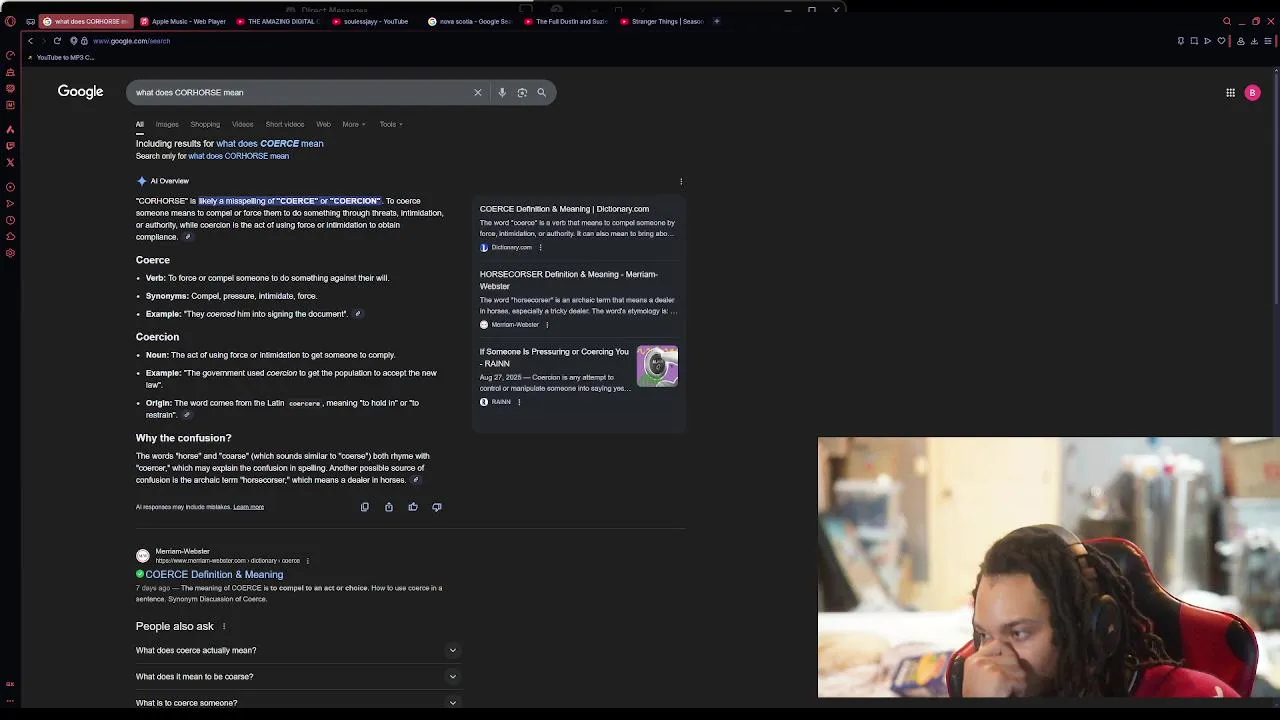Open the sidebar history clock icon
Screen dimensions: 1280x720
point(10,220)
